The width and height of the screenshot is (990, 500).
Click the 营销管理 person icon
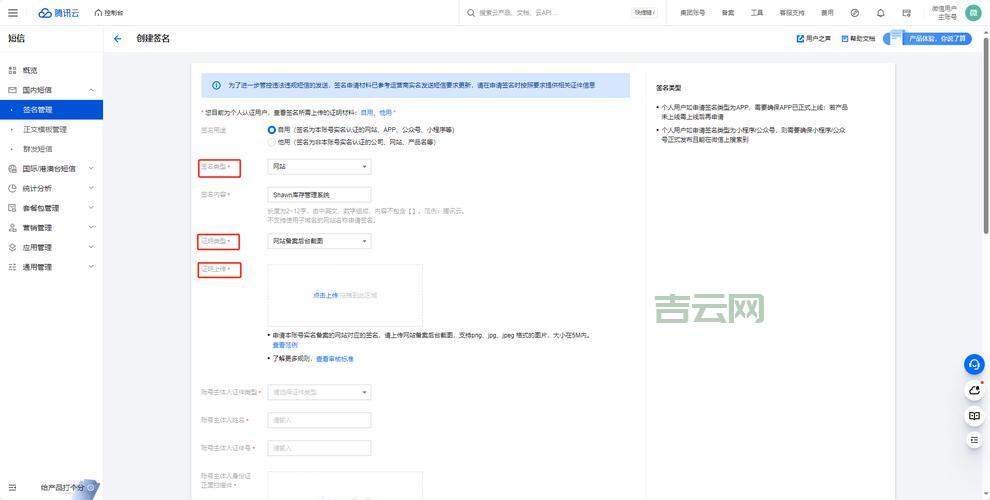click(12, 227)
